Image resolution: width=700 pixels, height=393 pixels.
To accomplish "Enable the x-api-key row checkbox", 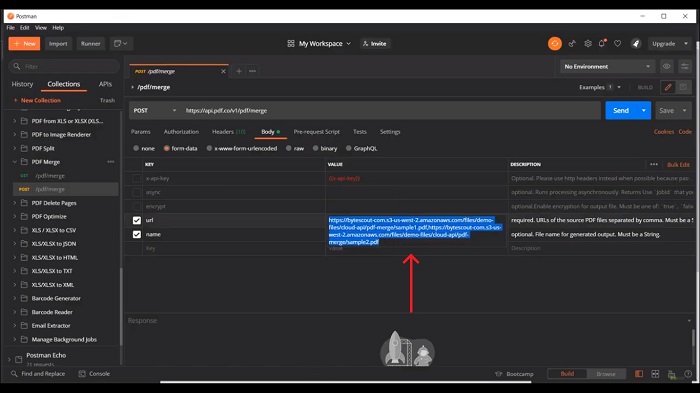I will (x=137, y=178).
